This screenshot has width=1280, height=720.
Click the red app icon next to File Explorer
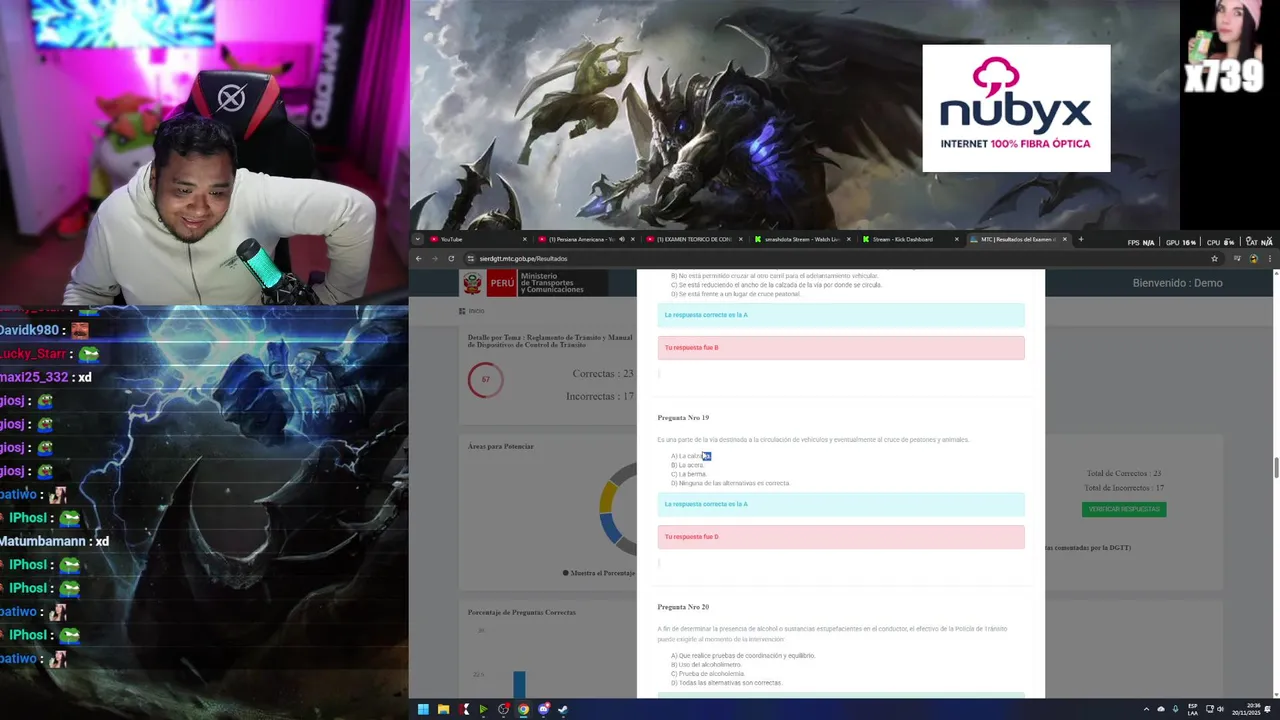pos(463,710)
